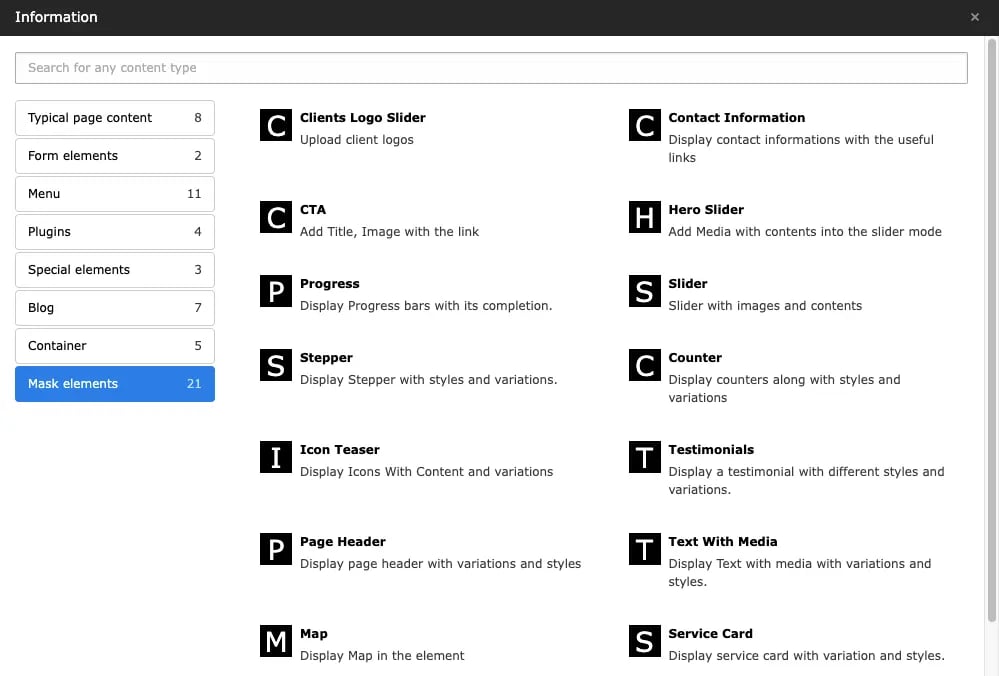Close the Information dialog
Viewport: 999px width, 676px height.
coord(975,17)
